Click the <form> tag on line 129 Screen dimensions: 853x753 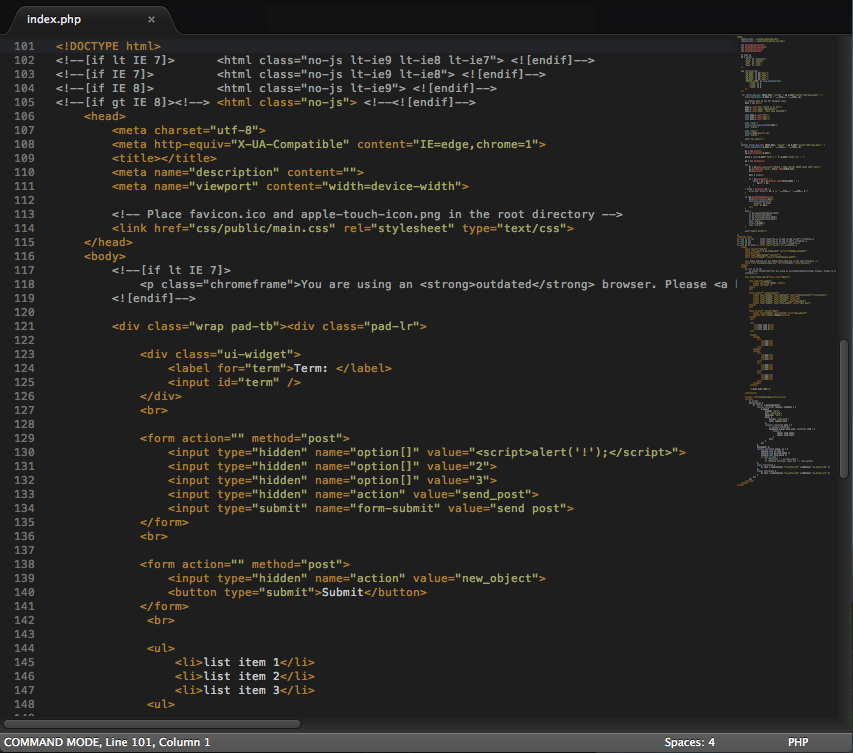coord(245,439)
